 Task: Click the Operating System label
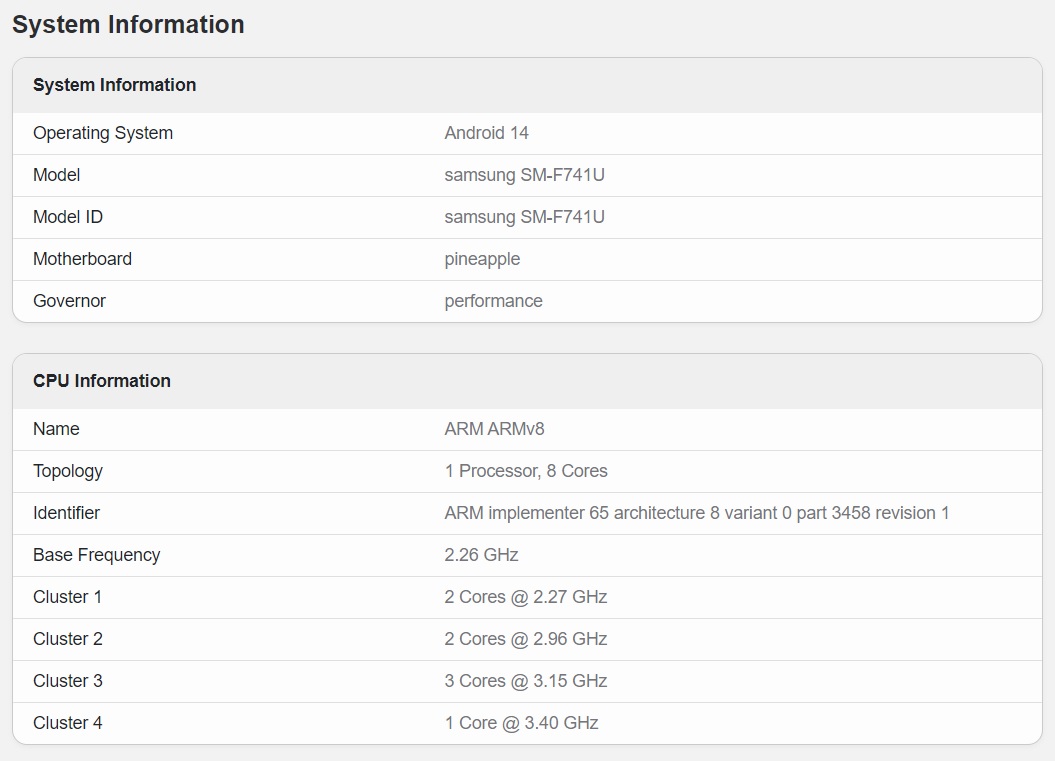103,133
